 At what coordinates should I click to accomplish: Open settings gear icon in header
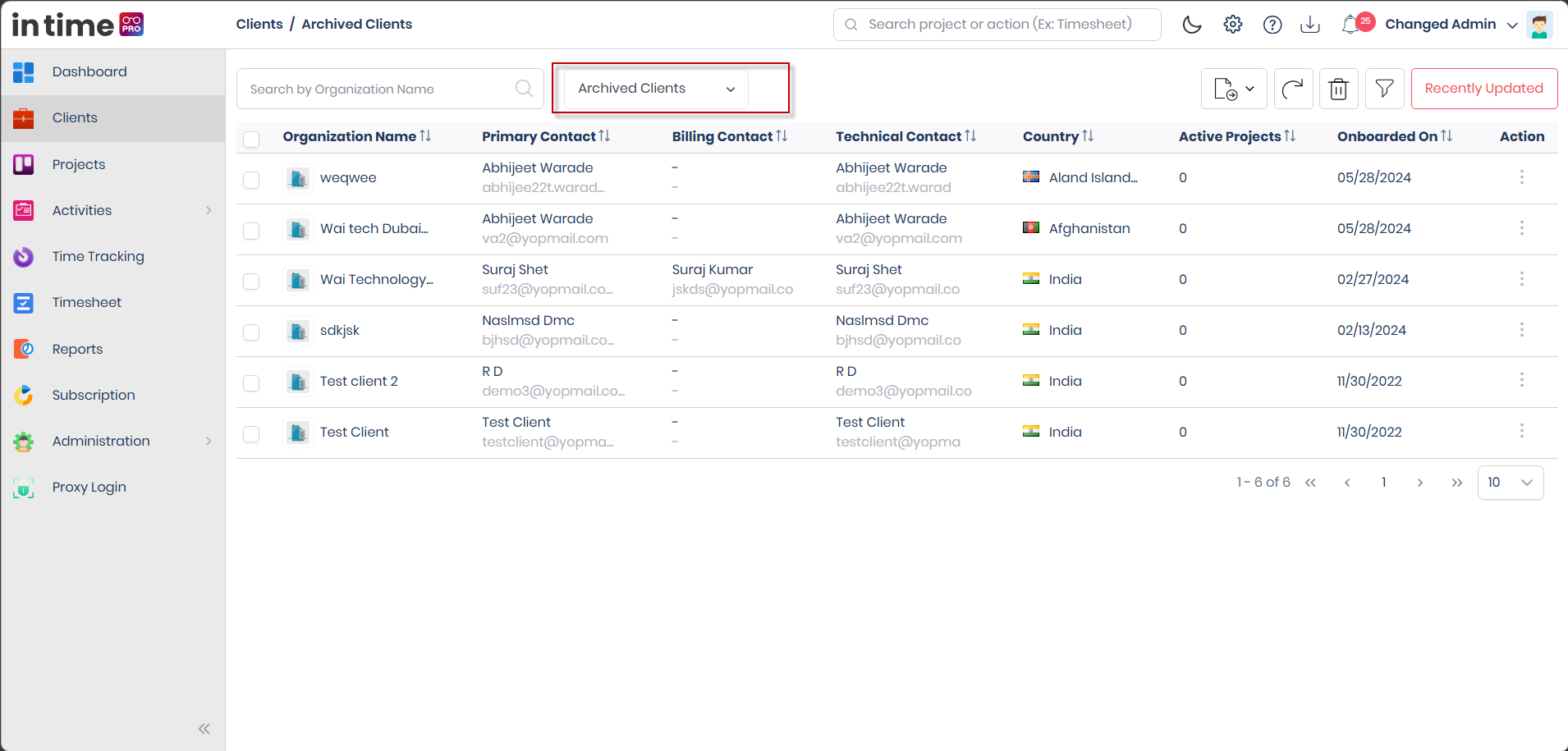click(1232, 25)
